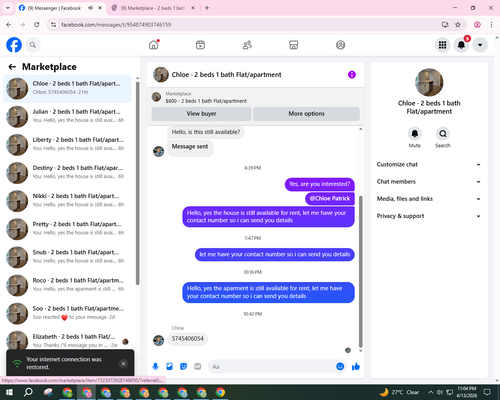The width and height of the screenshot is (500, 400).
Task: Open the Snub conversation
Action: click(68, 257)
